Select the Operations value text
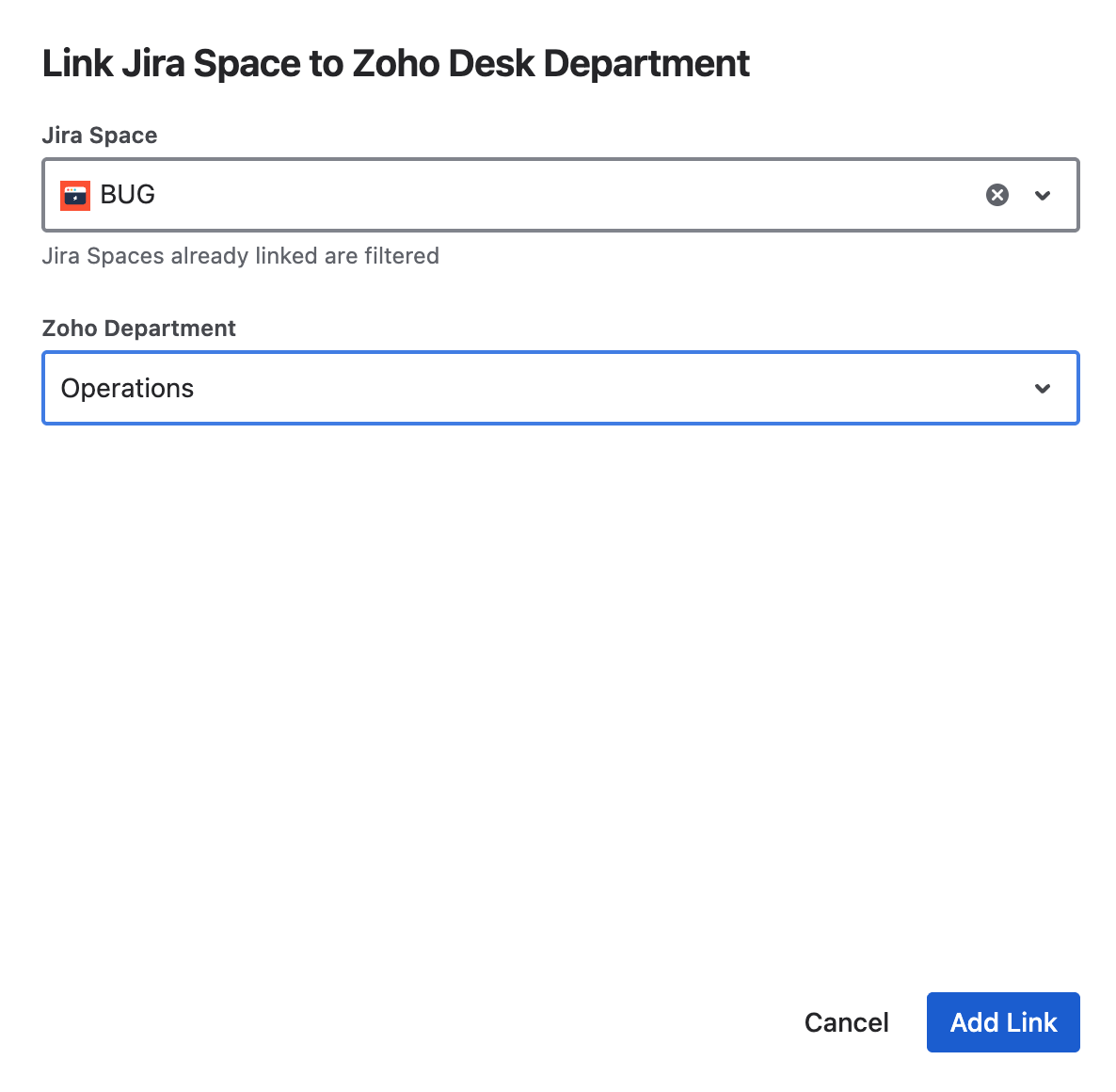This screenshot has height=1092, width=1116. pyautogui.click(x=127, y=389)
